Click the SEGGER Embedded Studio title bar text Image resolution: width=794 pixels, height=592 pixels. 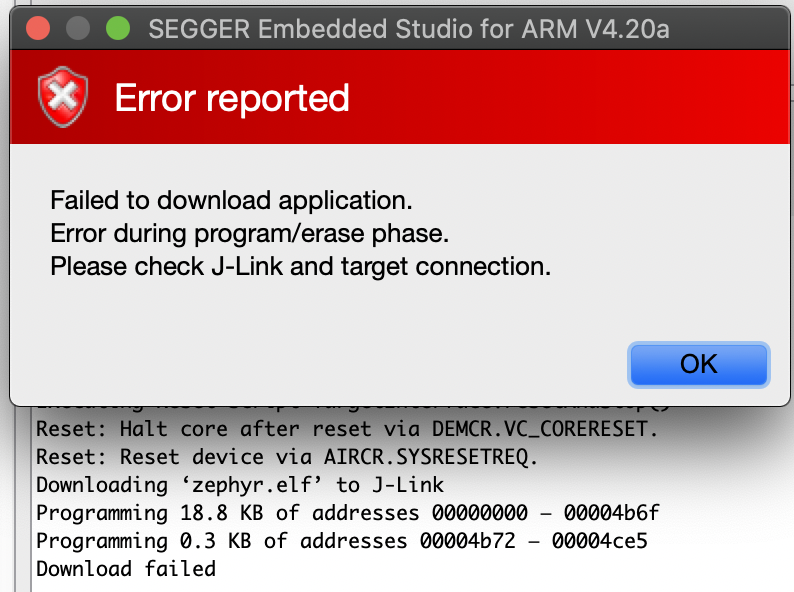coord(409,29)
